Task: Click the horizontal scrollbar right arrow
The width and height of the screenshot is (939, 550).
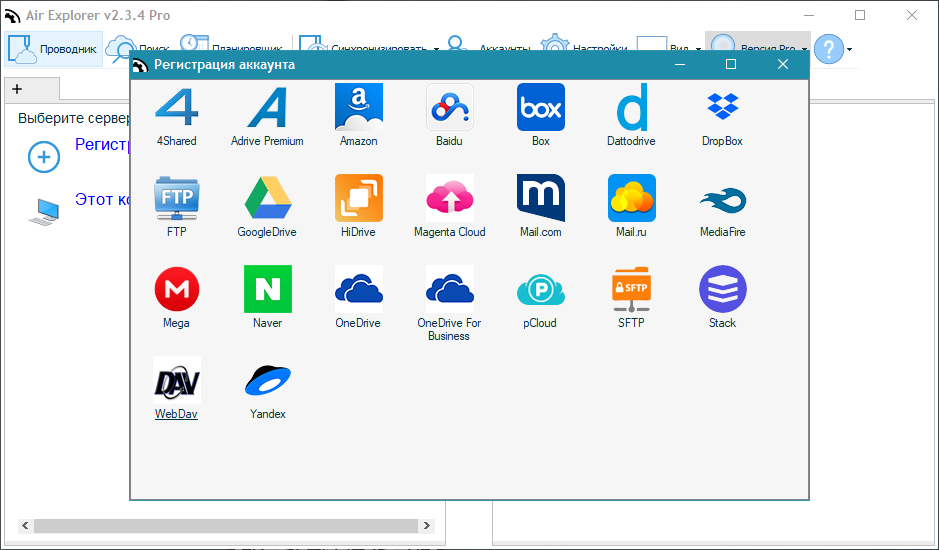Action: point(426,525)
